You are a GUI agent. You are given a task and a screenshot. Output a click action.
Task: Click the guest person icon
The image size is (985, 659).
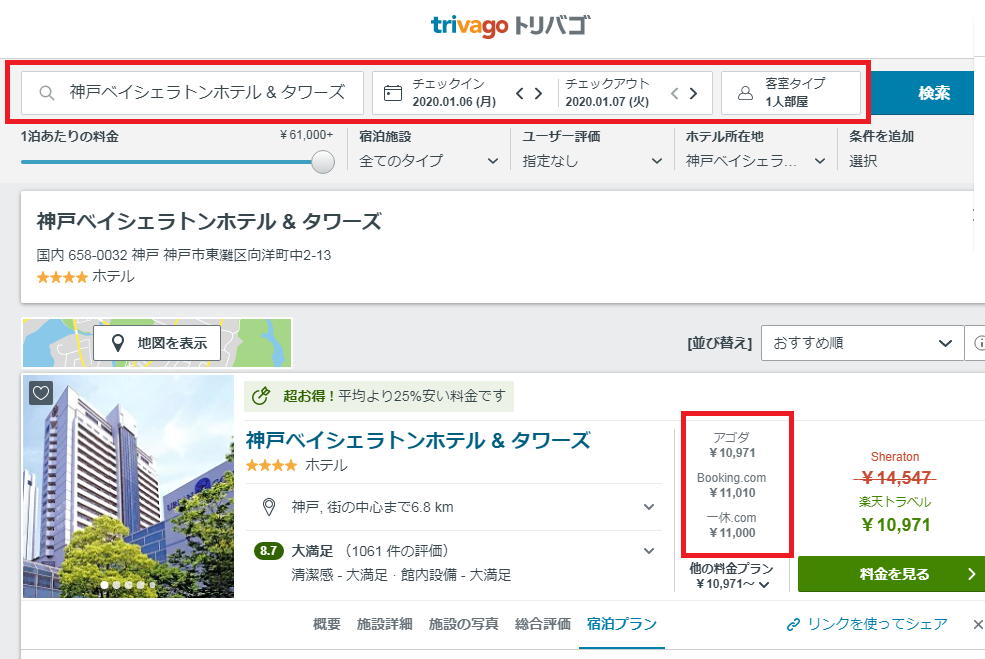[745, 93]
